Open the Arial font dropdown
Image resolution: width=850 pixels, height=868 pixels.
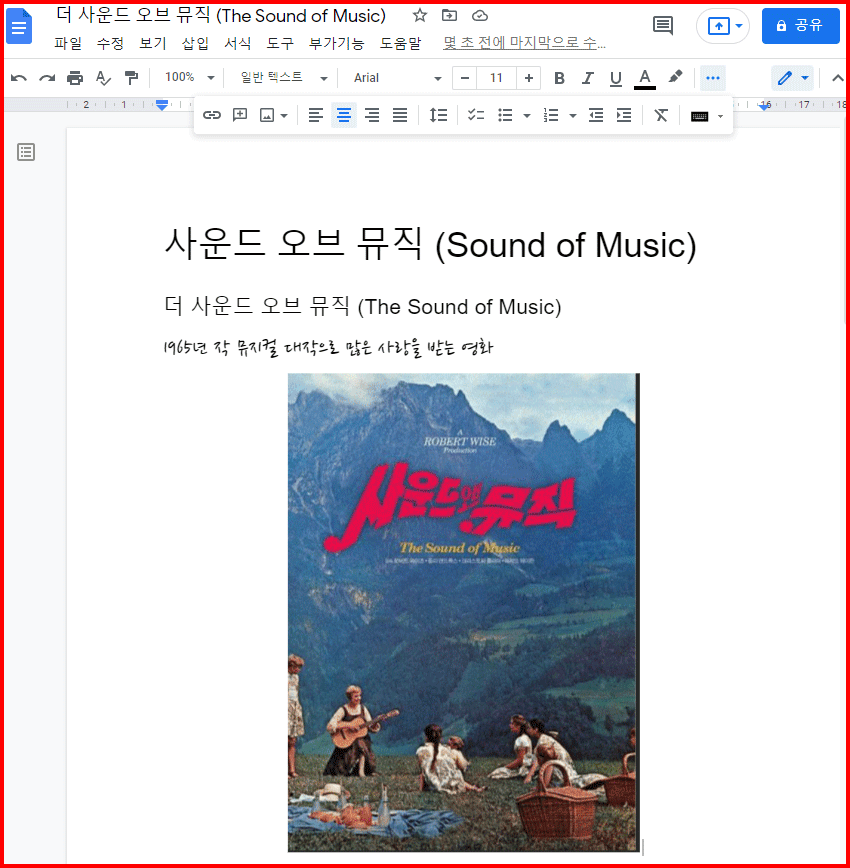click(396, 78)
